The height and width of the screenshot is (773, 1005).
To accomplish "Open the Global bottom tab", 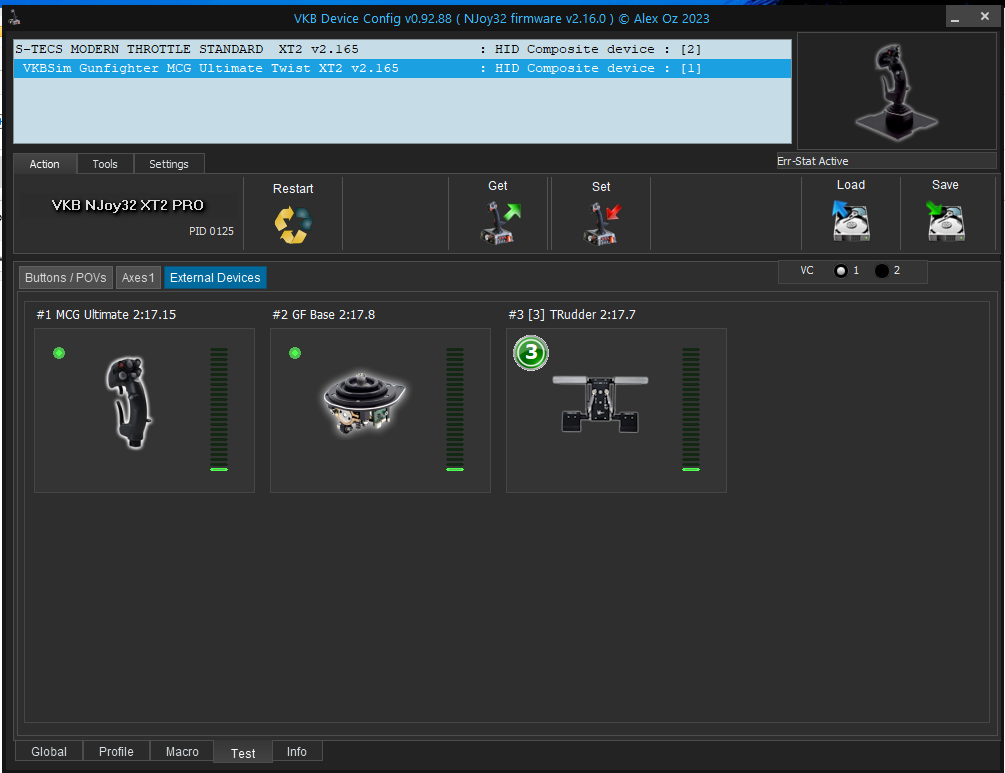I will [49, 751].
